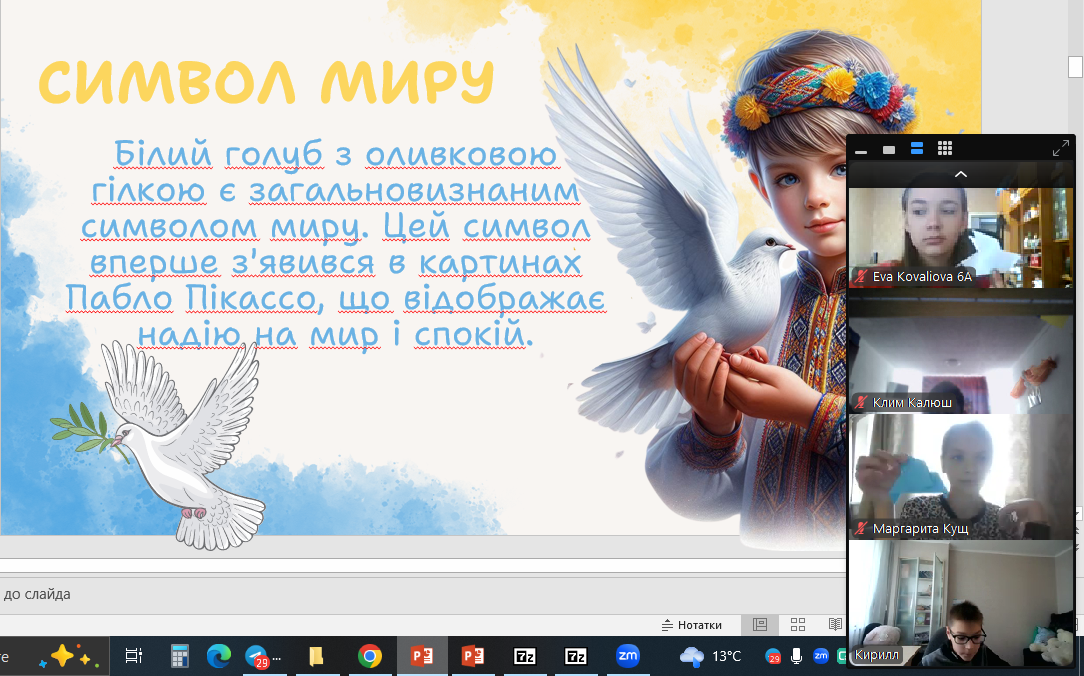Switch to Slide Sorter view

798,625
